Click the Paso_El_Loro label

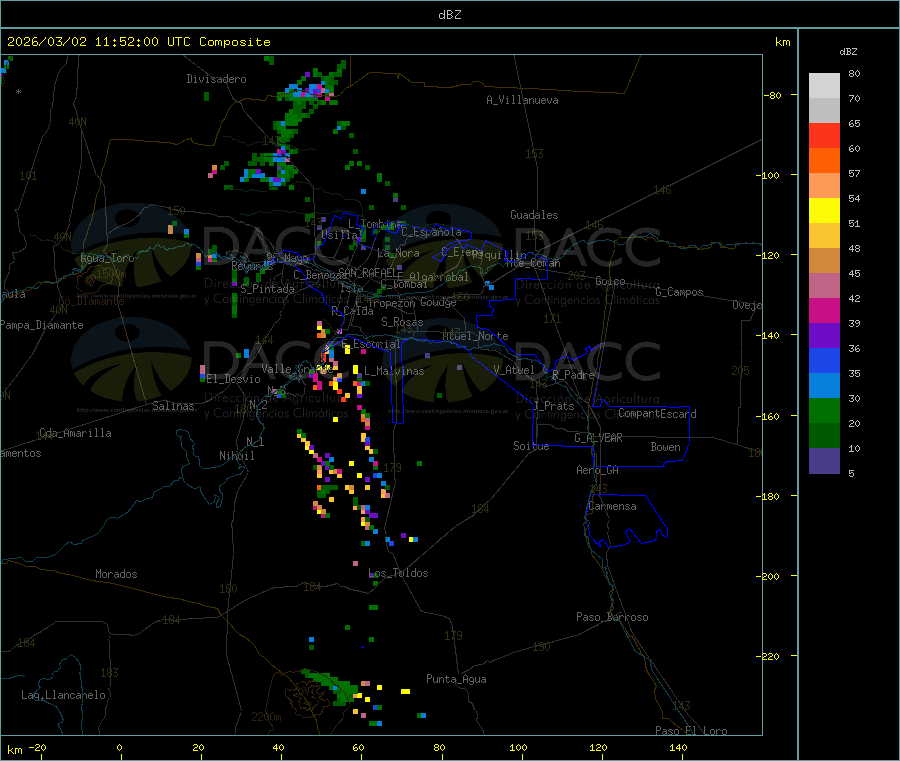[x=692, y=731]
